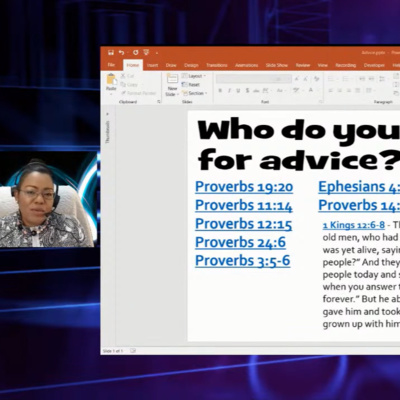
Task: Open the Proverbs 11:14 hyperlink
Action: coord(244,205)
